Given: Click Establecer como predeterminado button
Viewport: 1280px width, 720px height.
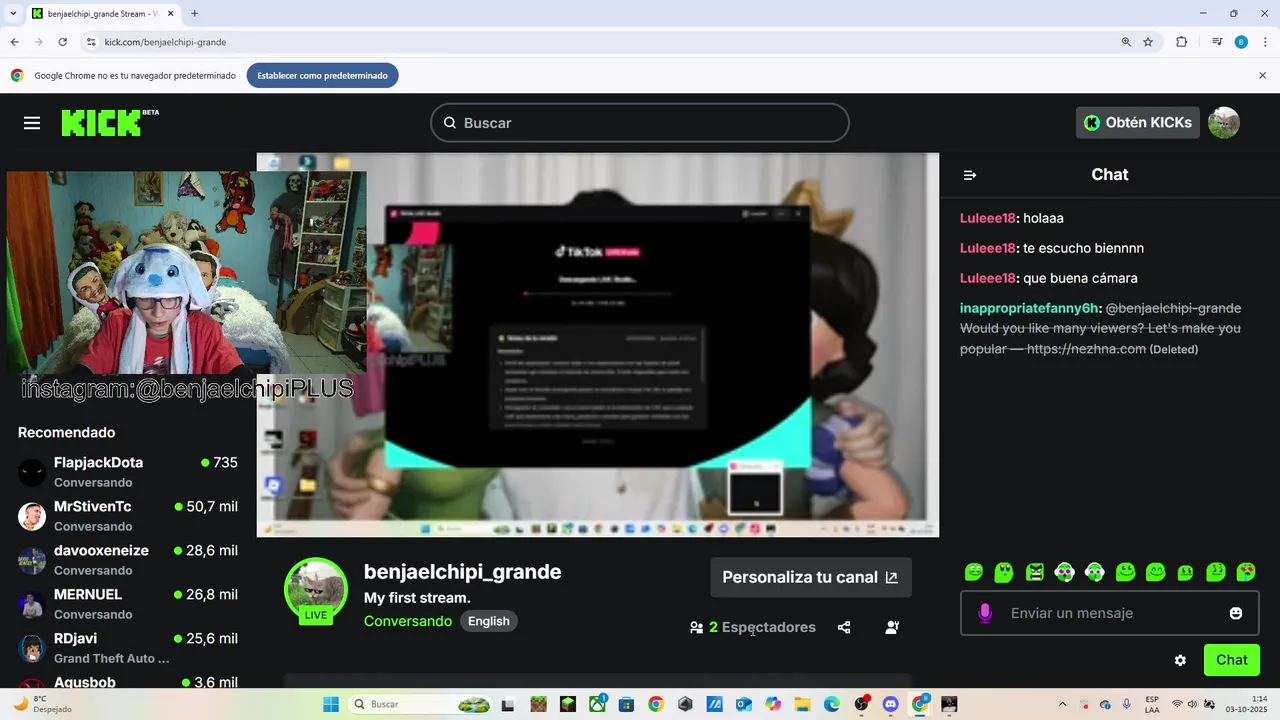Looking at the screenshot, I should pyautogui.click(x=322, y=75).
